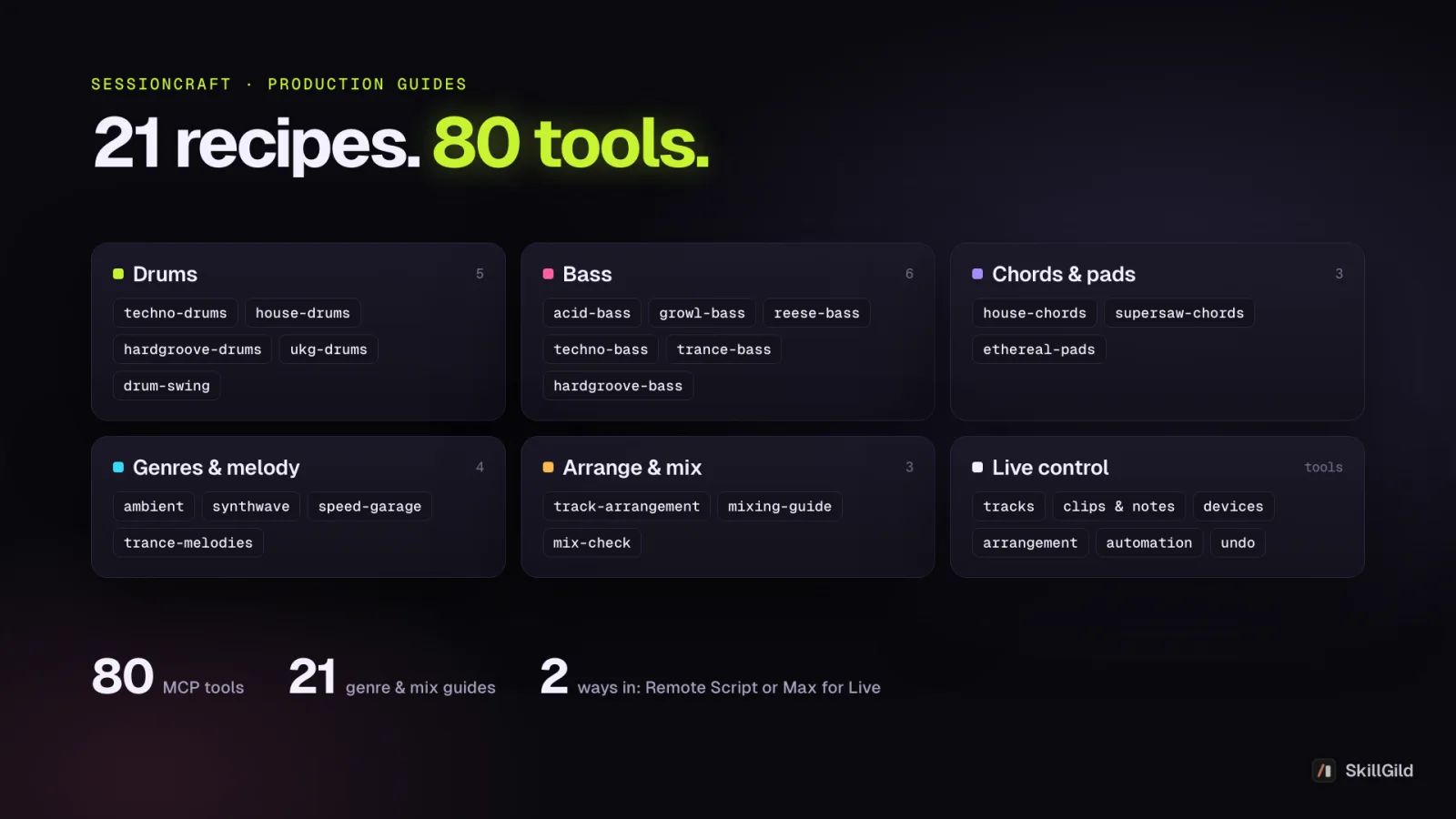Click the orange square beside Arrange & mix
1456x819 pixels.
point(548,467)
